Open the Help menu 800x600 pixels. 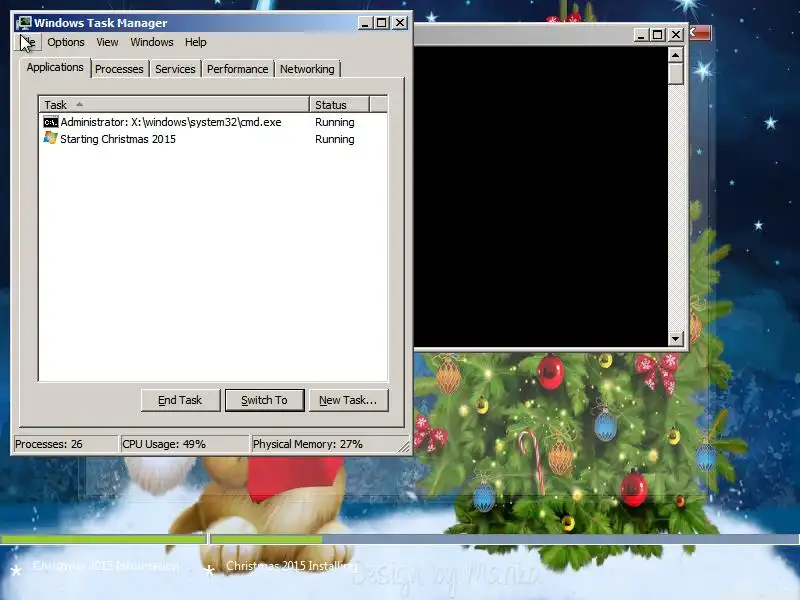pyautogui.click(x=195, y=42)
